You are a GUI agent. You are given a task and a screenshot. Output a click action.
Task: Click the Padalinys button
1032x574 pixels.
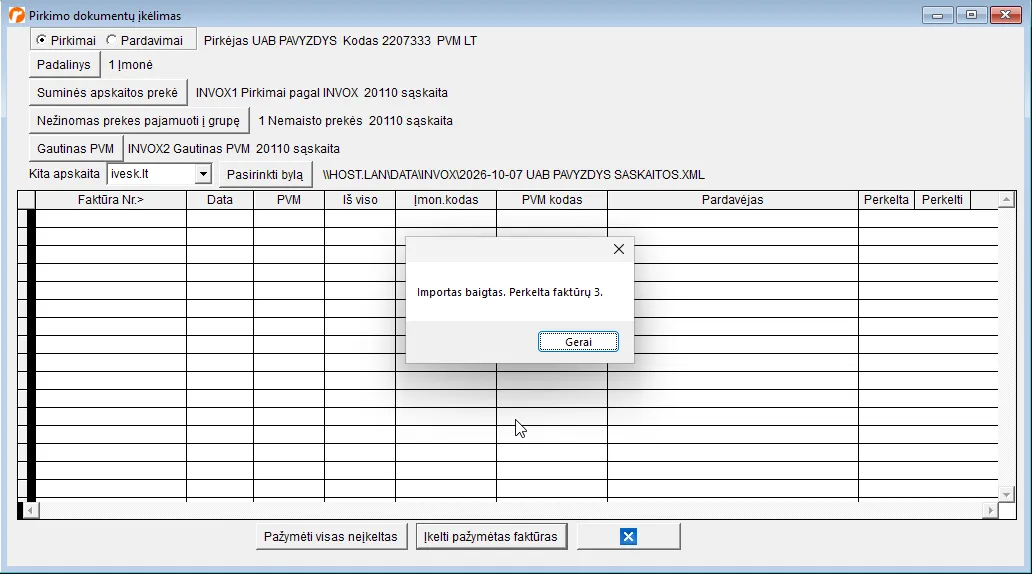(64, 65)
